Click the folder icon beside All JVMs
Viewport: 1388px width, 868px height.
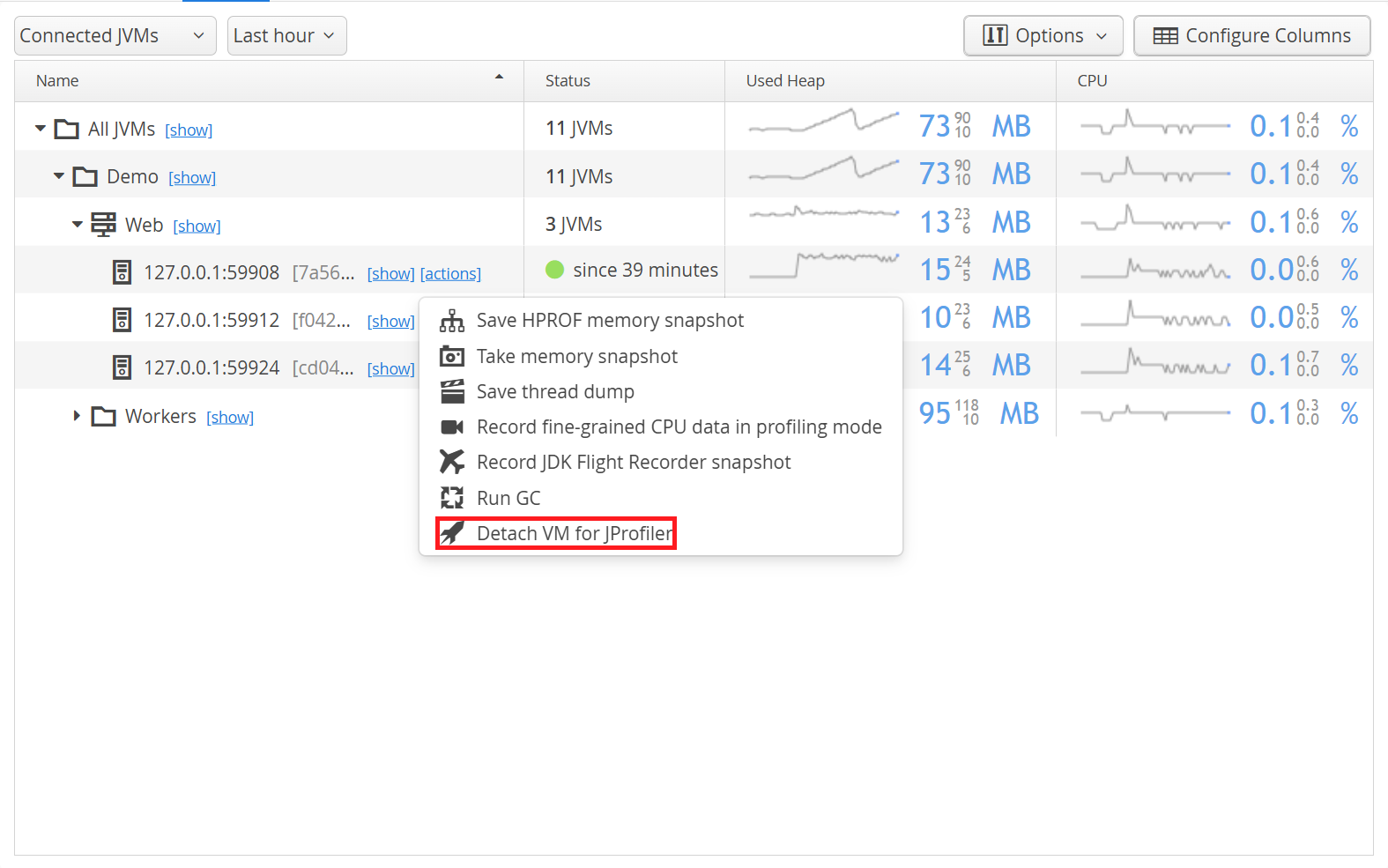66,130
